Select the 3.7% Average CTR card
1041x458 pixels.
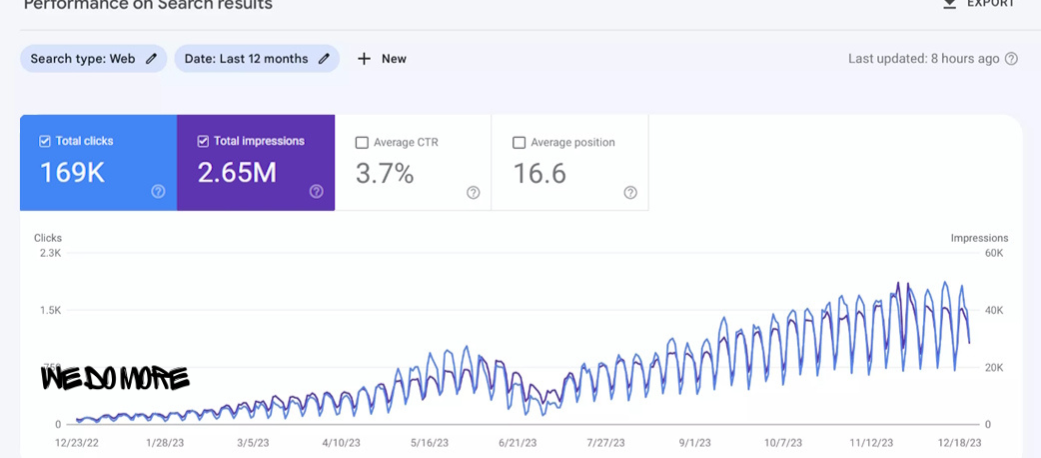point(413,163)
